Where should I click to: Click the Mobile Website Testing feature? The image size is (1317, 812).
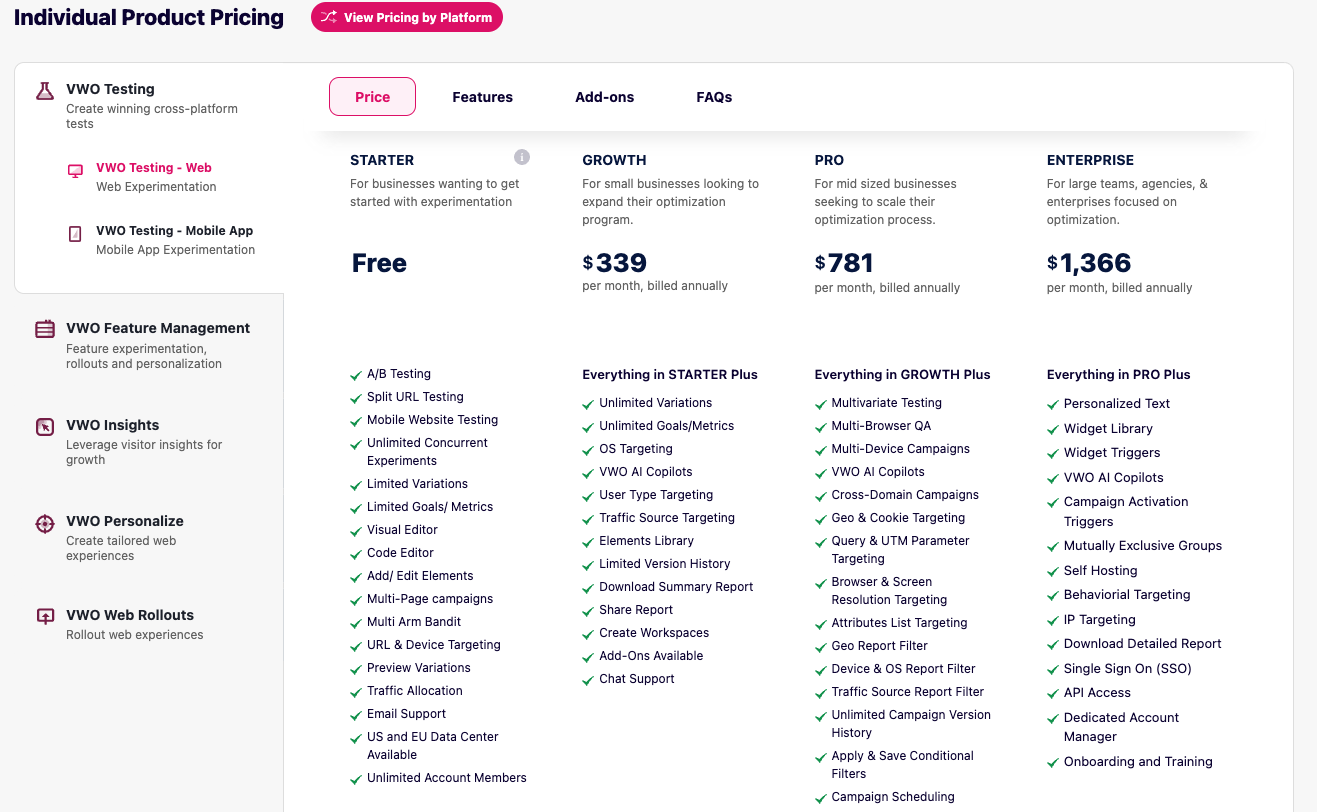pos(432,420)
